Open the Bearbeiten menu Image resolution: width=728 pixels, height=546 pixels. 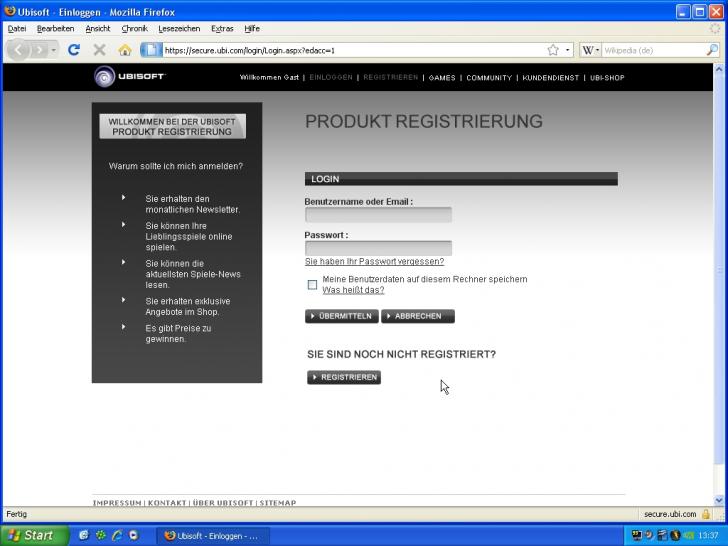pyautogui.click(x=55, y=29)
